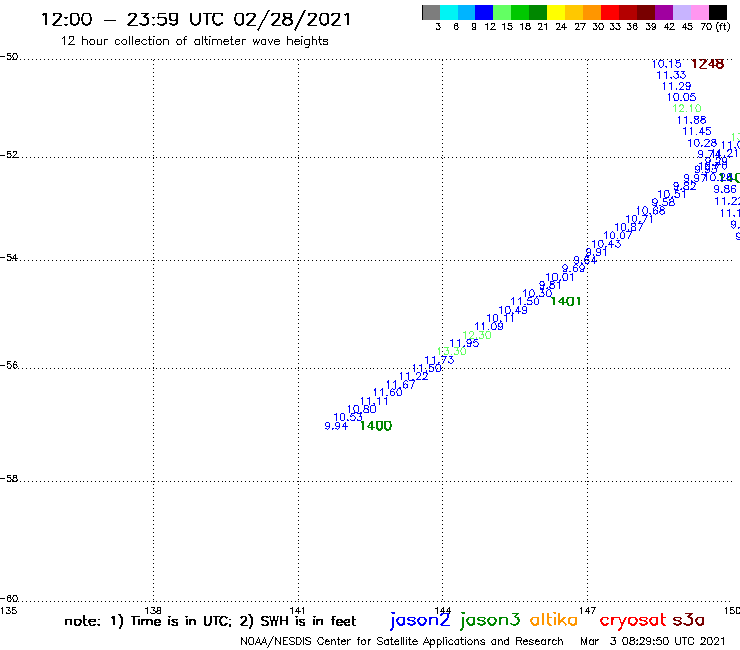Click the green 1400 pass time label
The image size is (740, 650).
tap(376, 426)
